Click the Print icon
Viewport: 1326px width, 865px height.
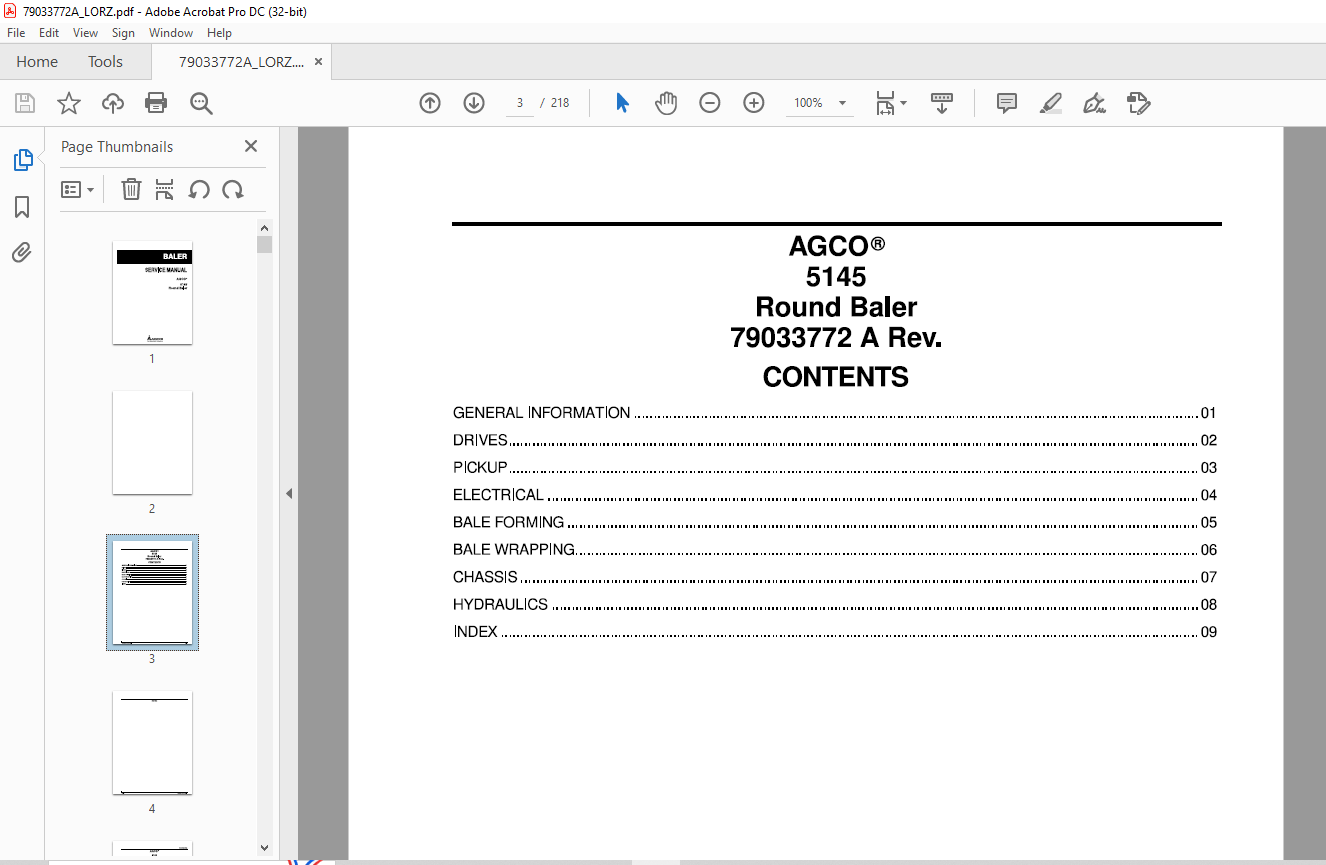pos(156,103)
